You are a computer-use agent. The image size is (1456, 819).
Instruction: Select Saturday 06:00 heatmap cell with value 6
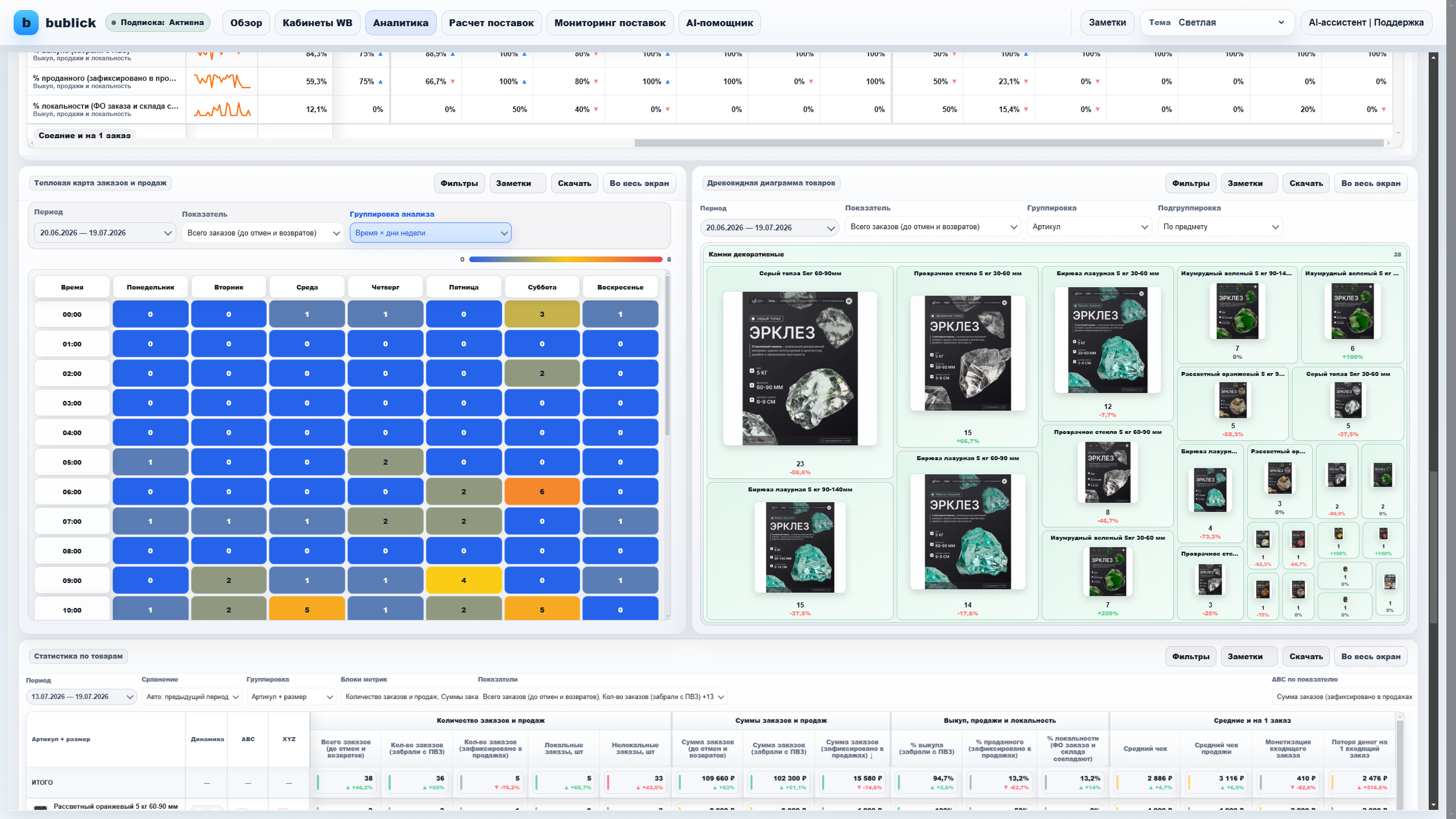tap(542, 491)
